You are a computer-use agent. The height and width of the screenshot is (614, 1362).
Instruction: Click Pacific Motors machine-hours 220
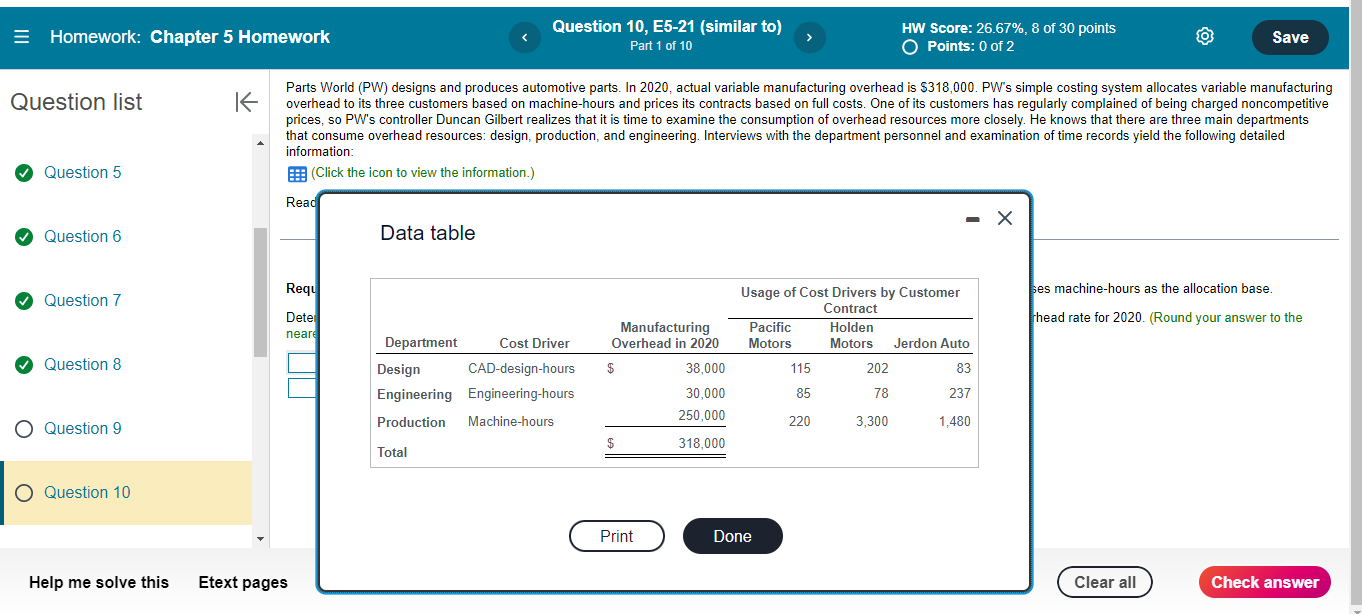pos(799,421)
